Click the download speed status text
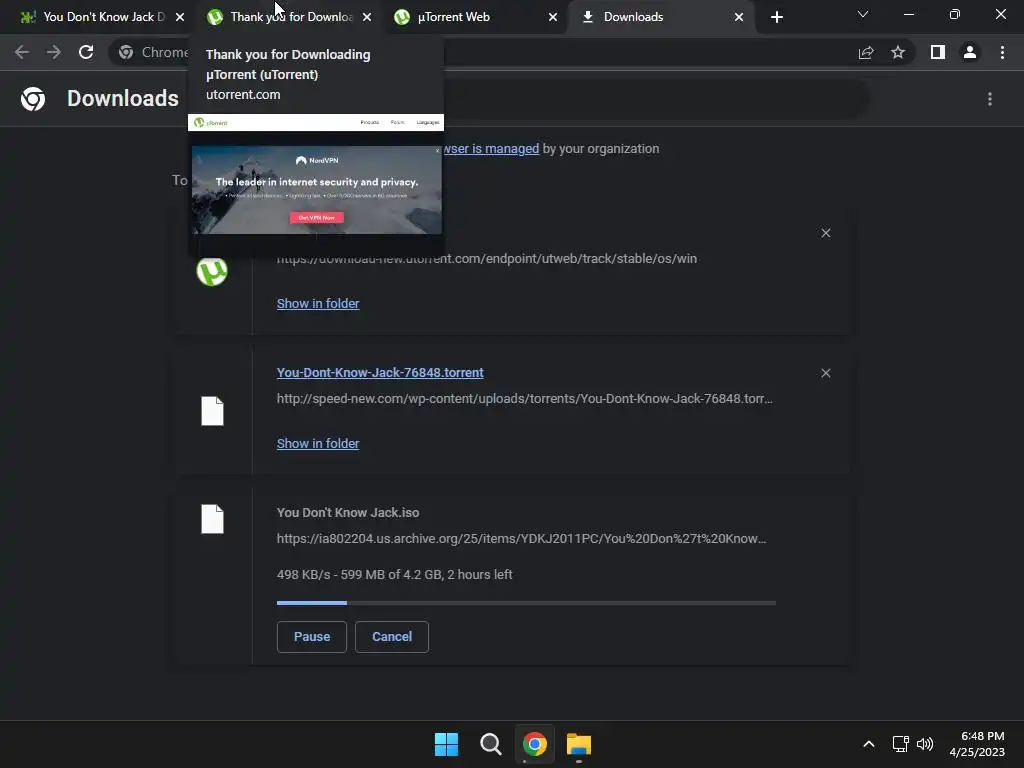 pos(394,575)
